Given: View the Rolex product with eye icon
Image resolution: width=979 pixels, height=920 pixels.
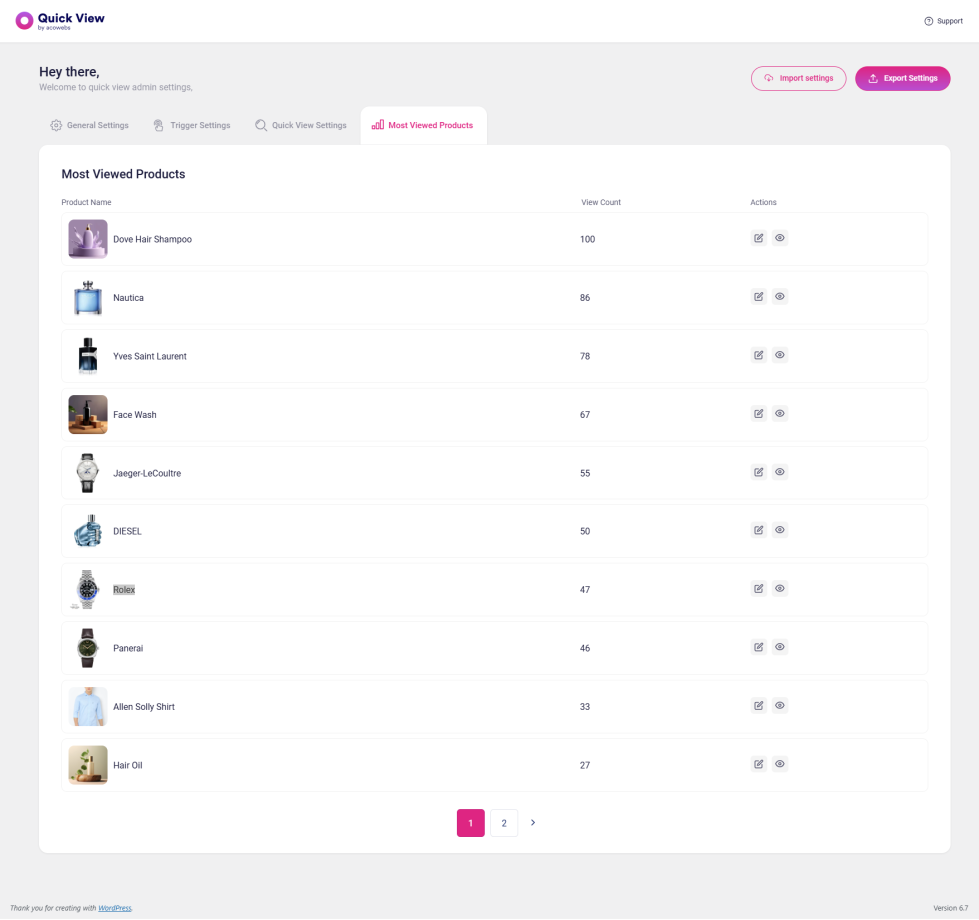Looking at the screenshot, I should pyautogui.click(x=780, y=589).
